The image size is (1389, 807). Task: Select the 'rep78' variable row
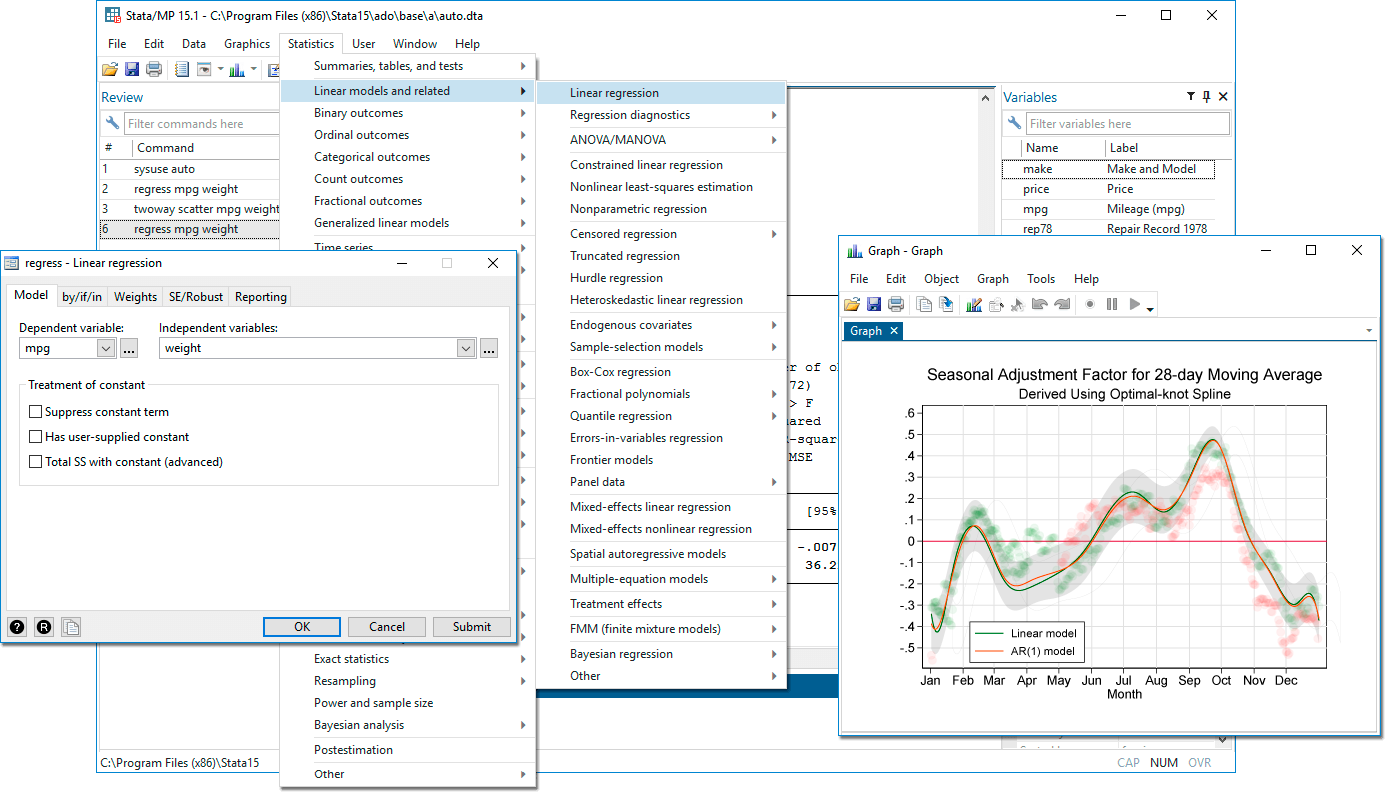pos(1109,229)
